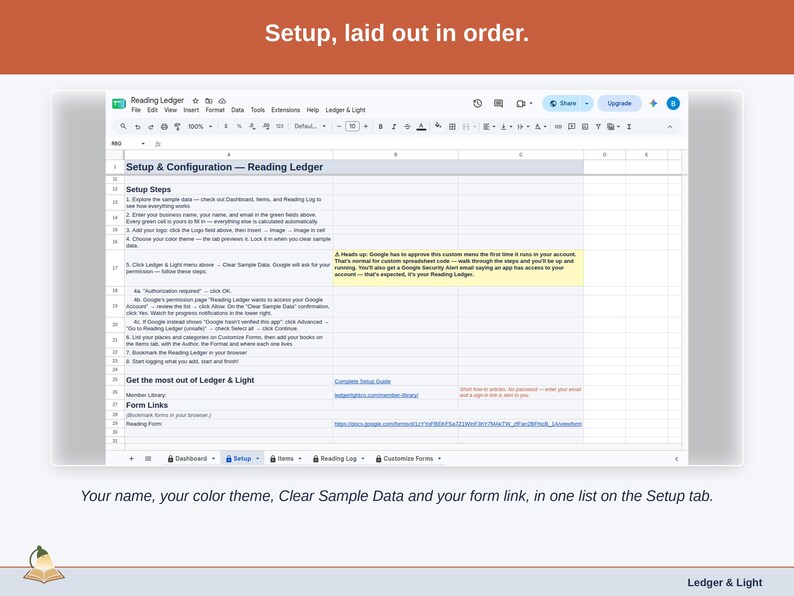Redo the last action
Viewport: 794px width, 596px height.
pyautogui.click(x=150, y=127)
